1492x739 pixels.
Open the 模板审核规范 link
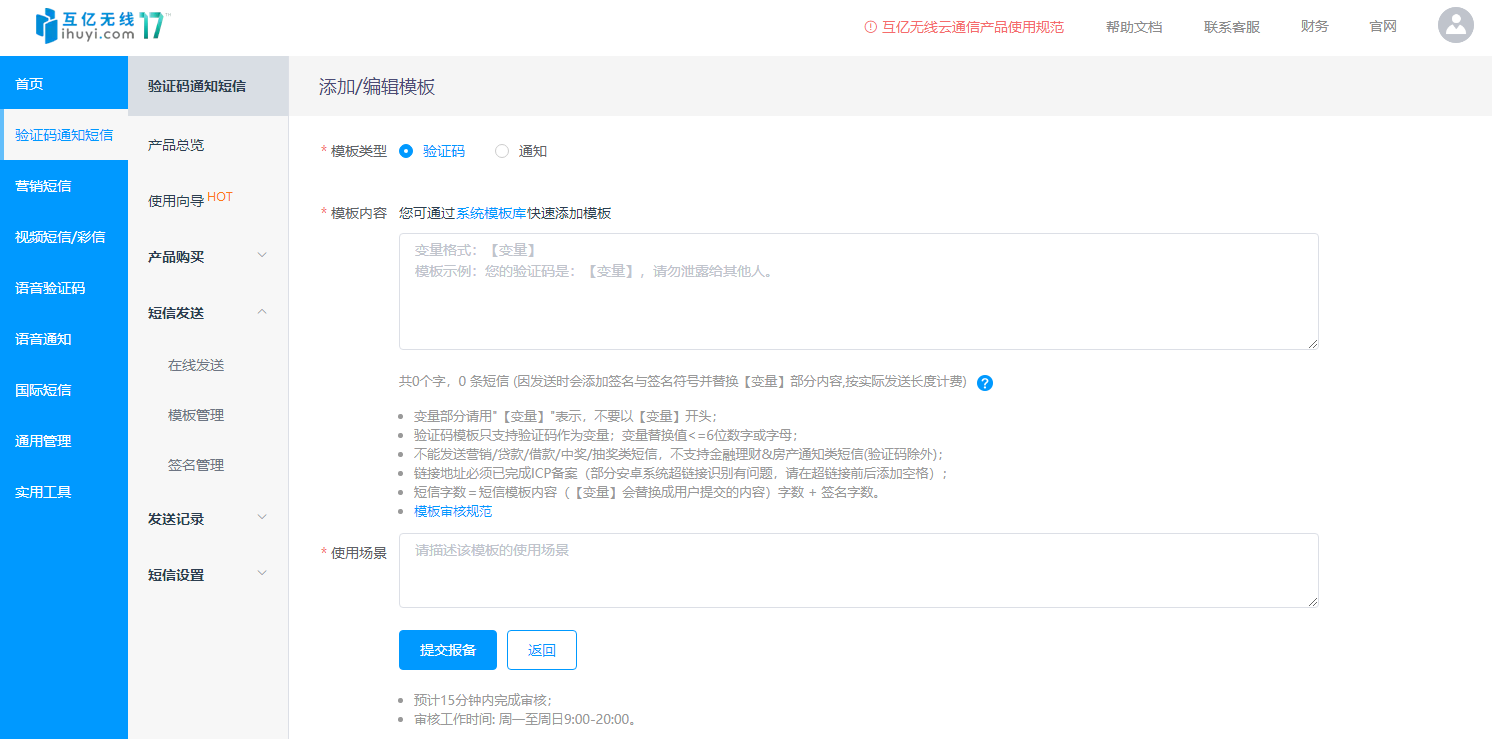pos(452,512)
